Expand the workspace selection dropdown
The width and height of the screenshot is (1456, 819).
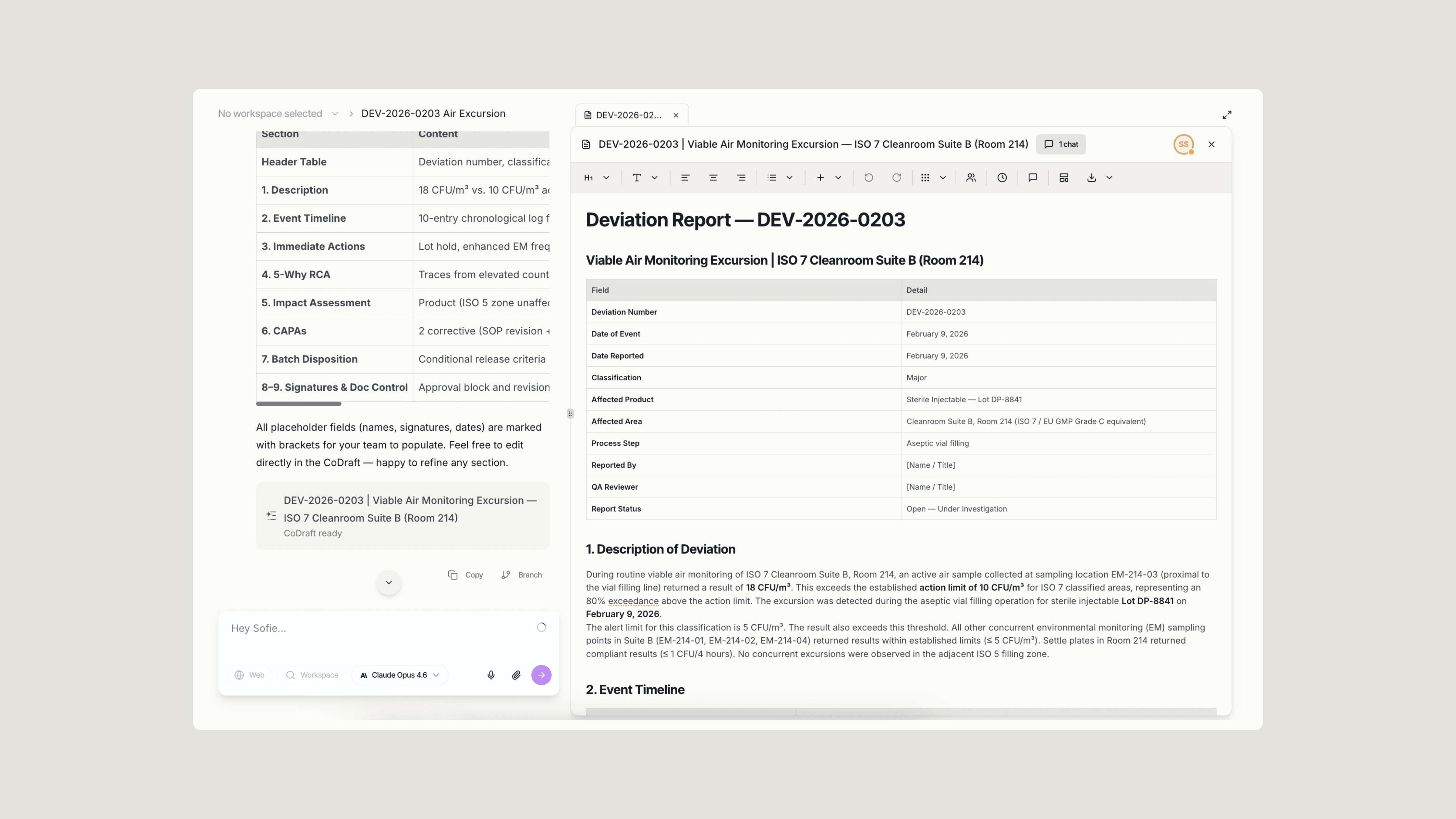pyautogui.click(x=335, y=114)
